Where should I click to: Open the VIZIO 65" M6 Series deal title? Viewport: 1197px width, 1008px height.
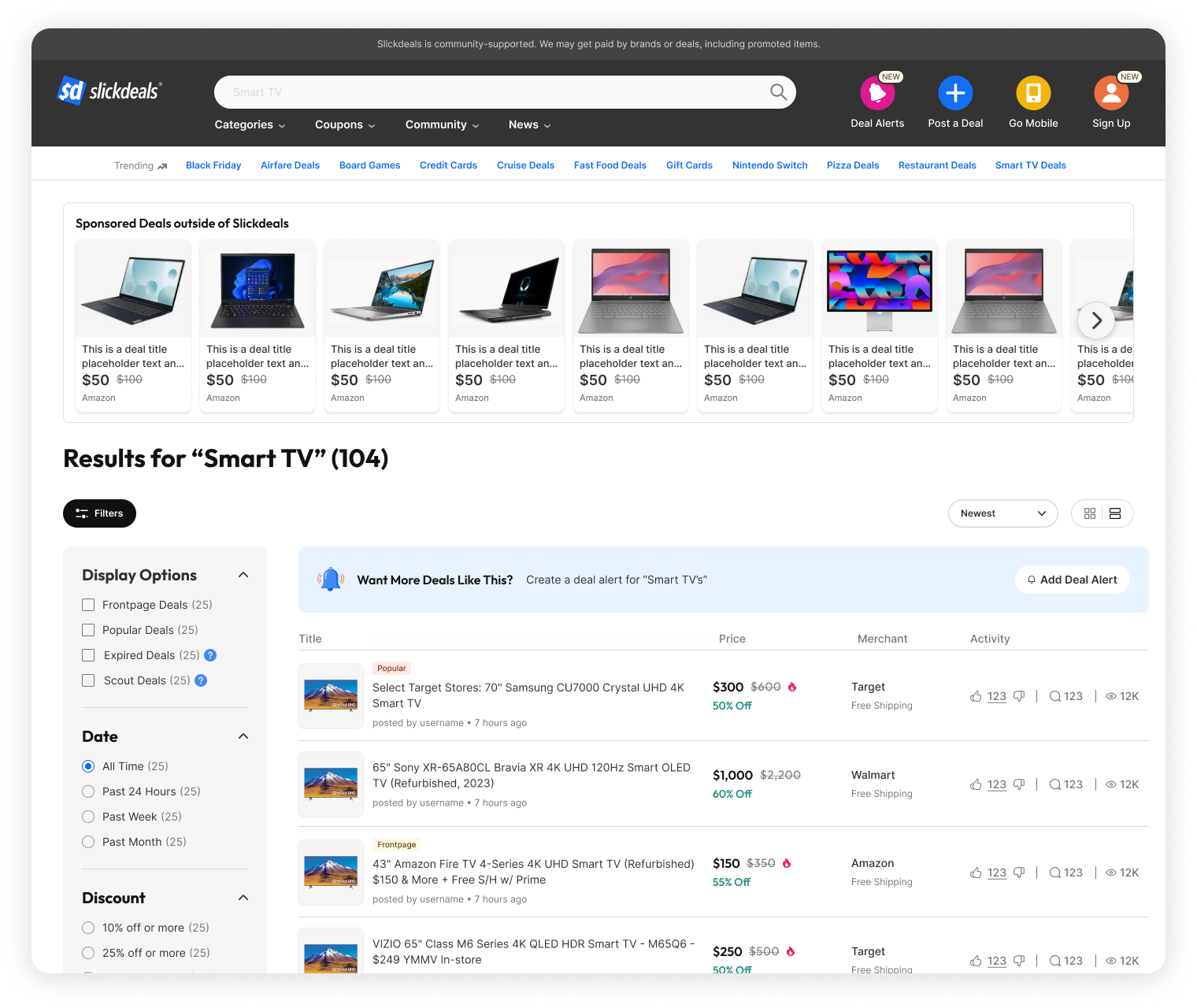click(x=534, y=951)
